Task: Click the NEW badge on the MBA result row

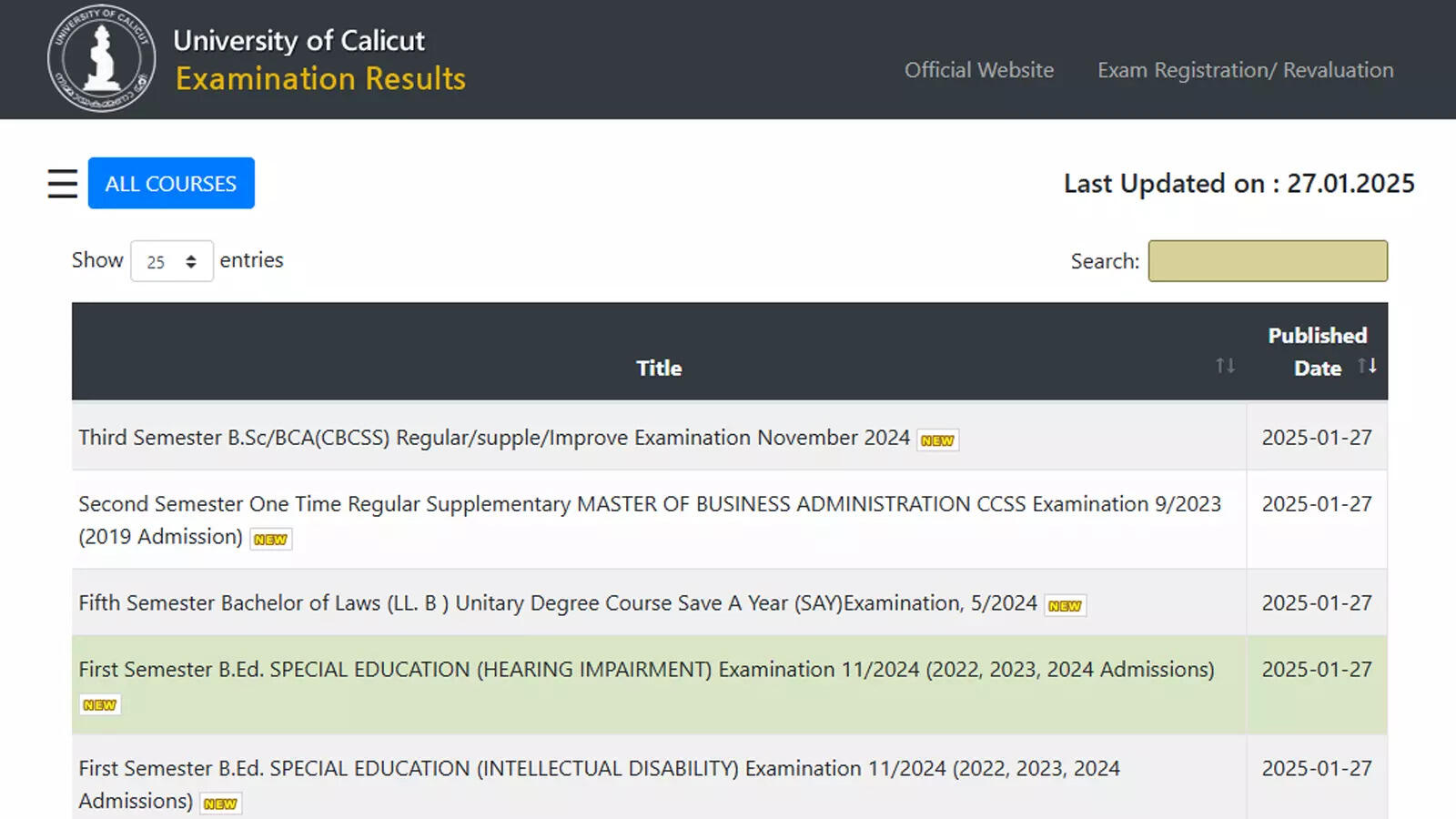Action: tap(270, 539)
